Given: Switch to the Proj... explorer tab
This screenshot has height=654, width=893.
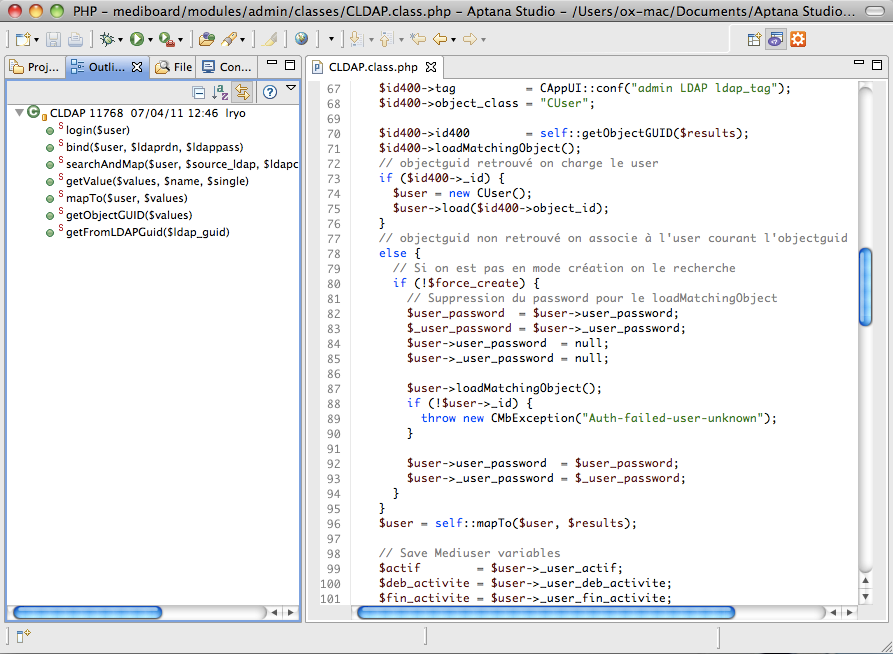Looking at the screenshot, I should pyautogui.click(x=35, y=67).
